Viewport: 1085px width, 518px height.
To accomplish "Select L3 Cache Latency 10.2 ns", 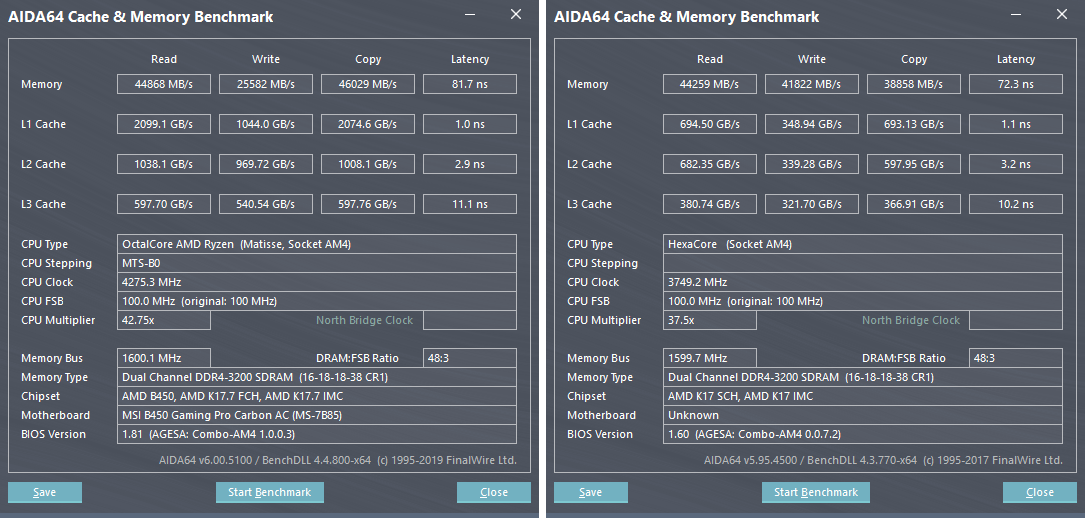I will tap(1016, 204).
